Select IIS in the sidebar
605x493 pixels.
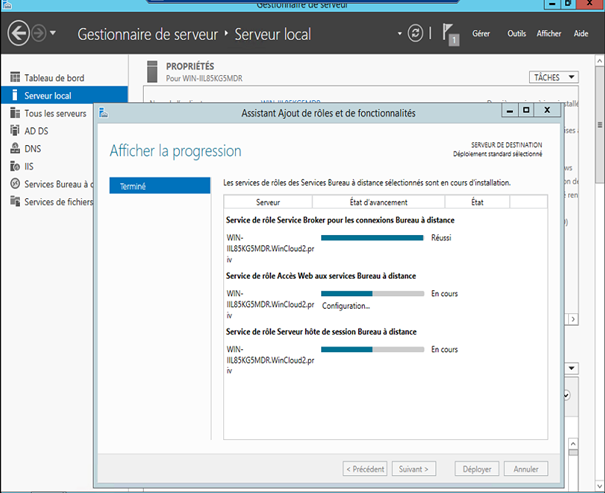(x=31, y=166)
